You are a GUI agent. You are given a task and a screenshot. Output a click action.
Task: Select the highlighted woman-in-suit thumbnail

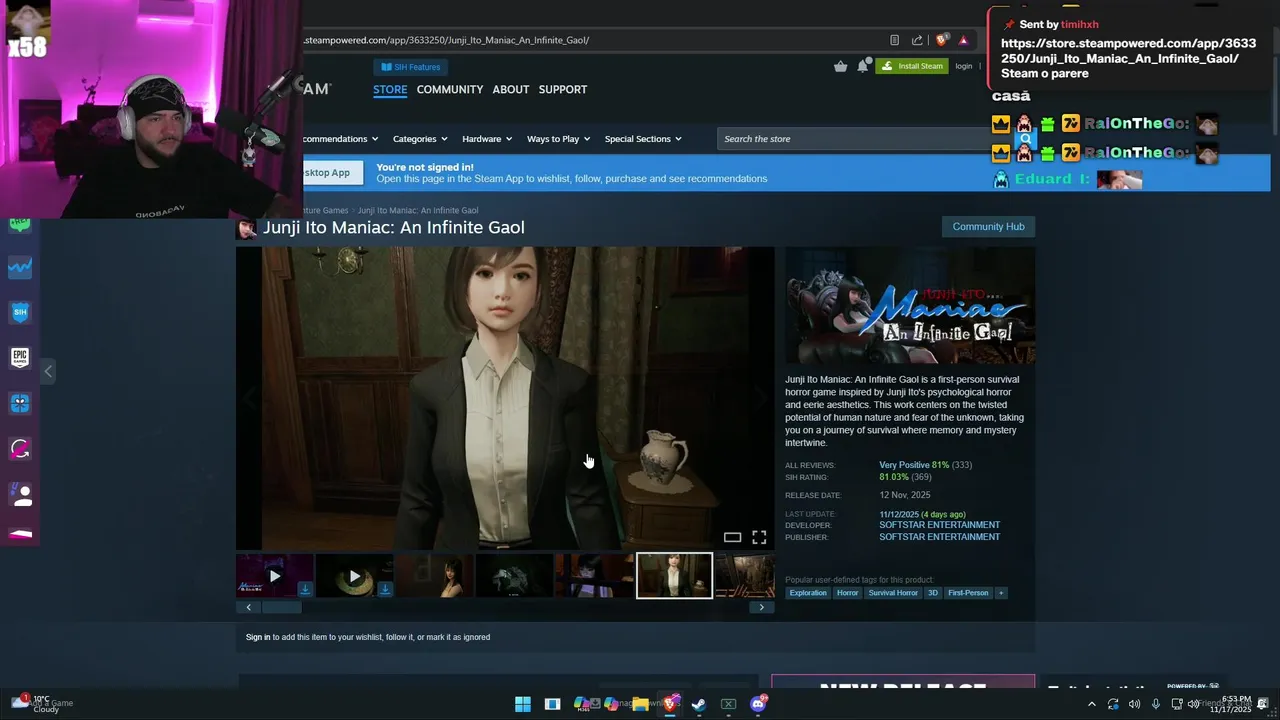pyautogui.click(x=674, y=576)
